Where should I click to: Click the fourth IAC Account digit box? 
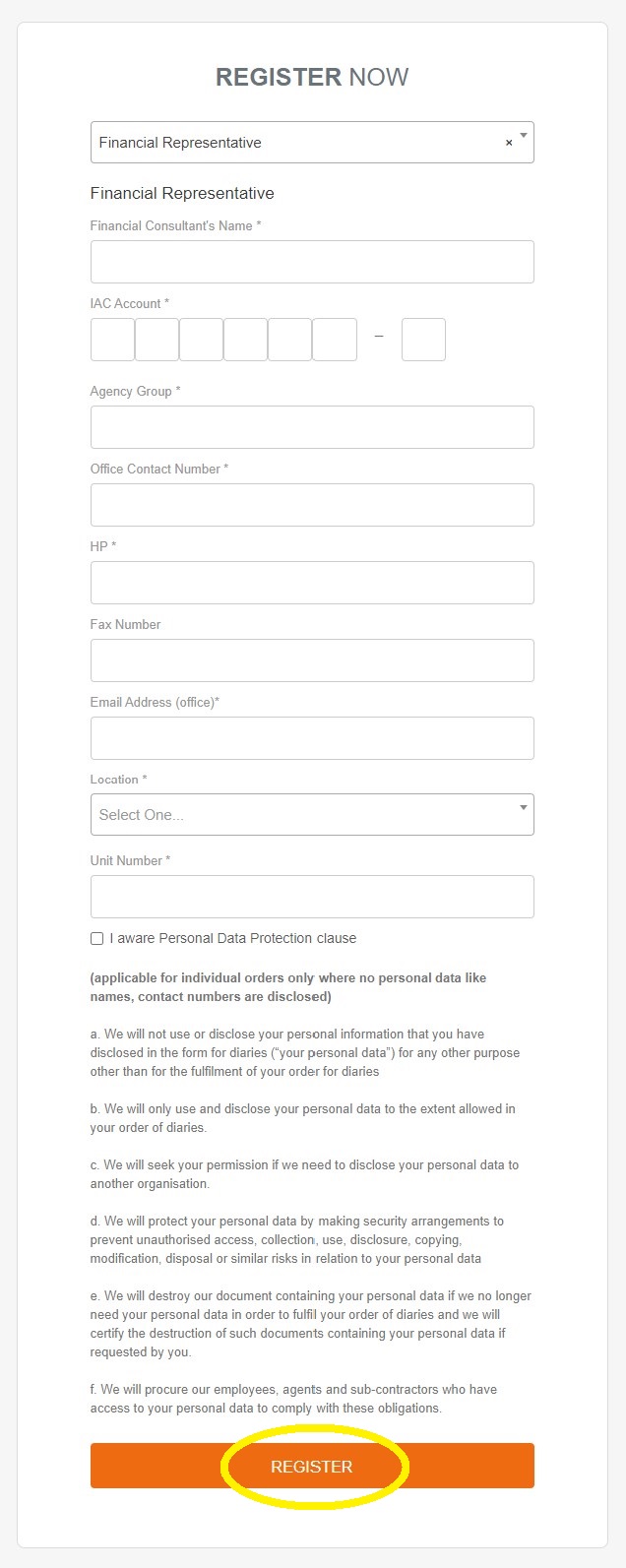pos(245,340)
